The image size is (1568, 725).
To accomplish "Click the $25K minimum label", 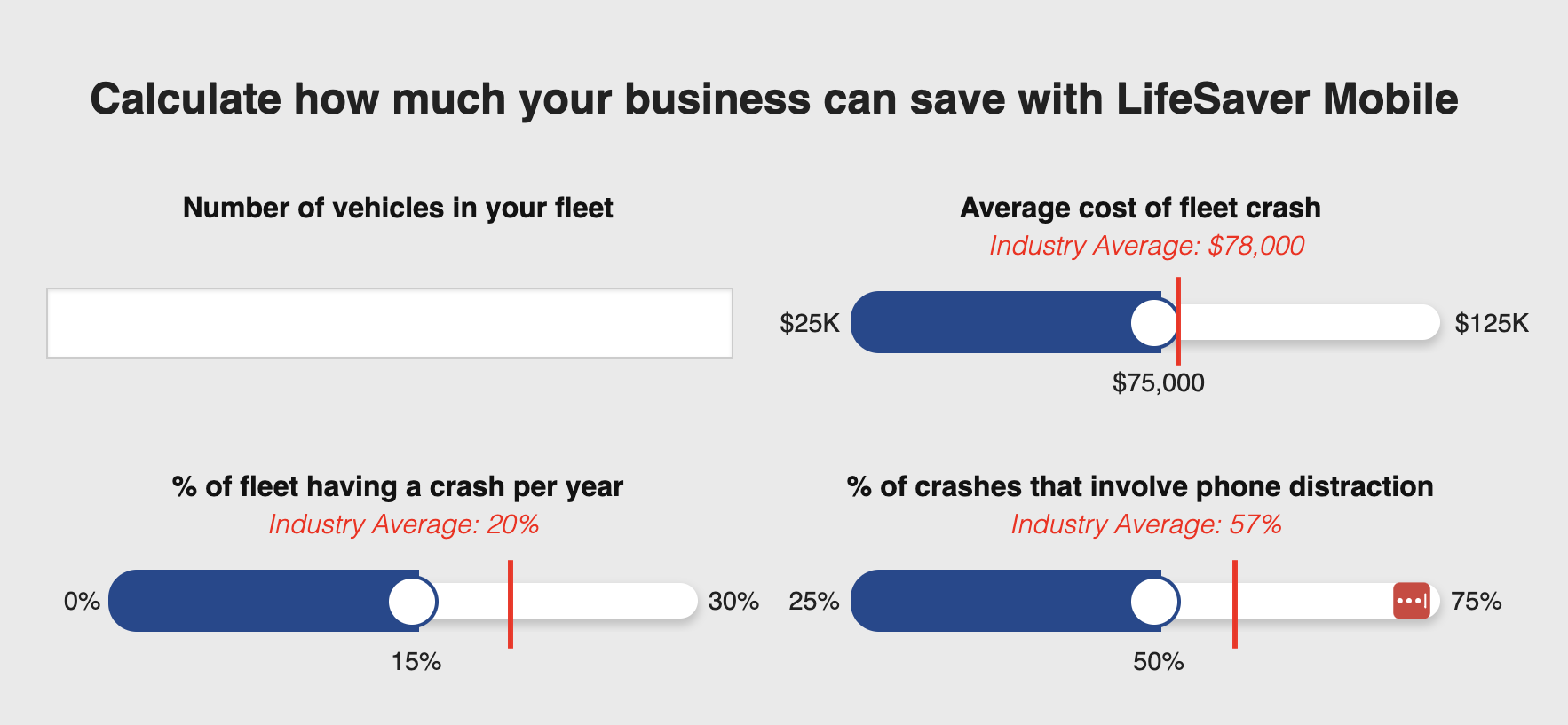I will pyautogui.click(x=809, y=323).
